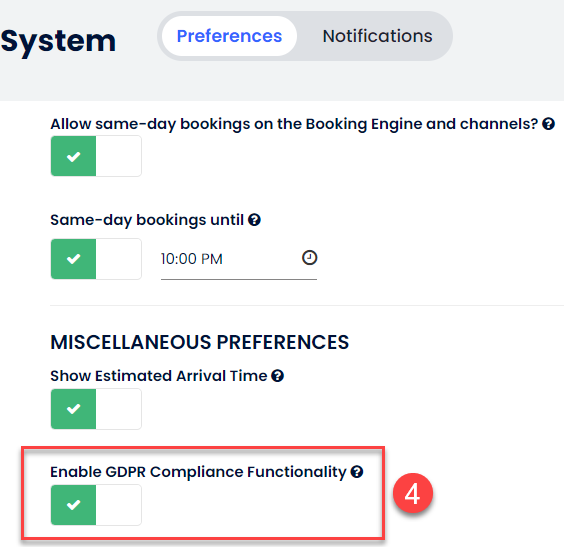The width and height of the screenshot is (564, 547).
Task: Open the clock time picker icon
Action: click(309, 258)
